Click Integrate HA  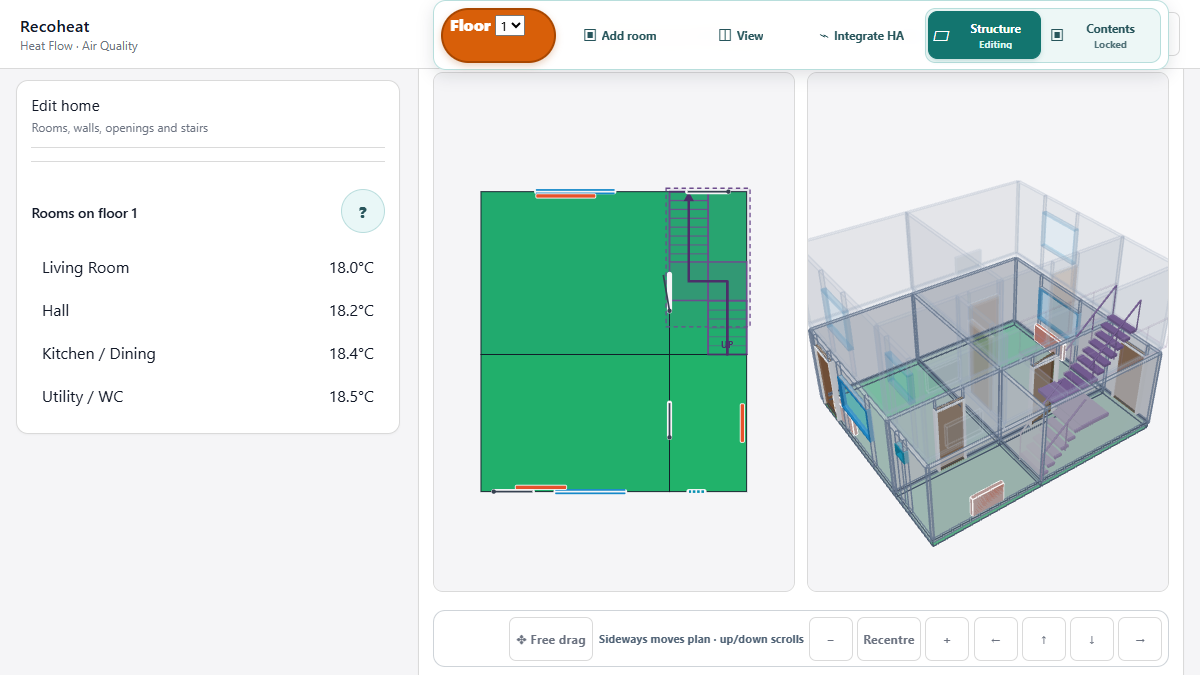861,36
